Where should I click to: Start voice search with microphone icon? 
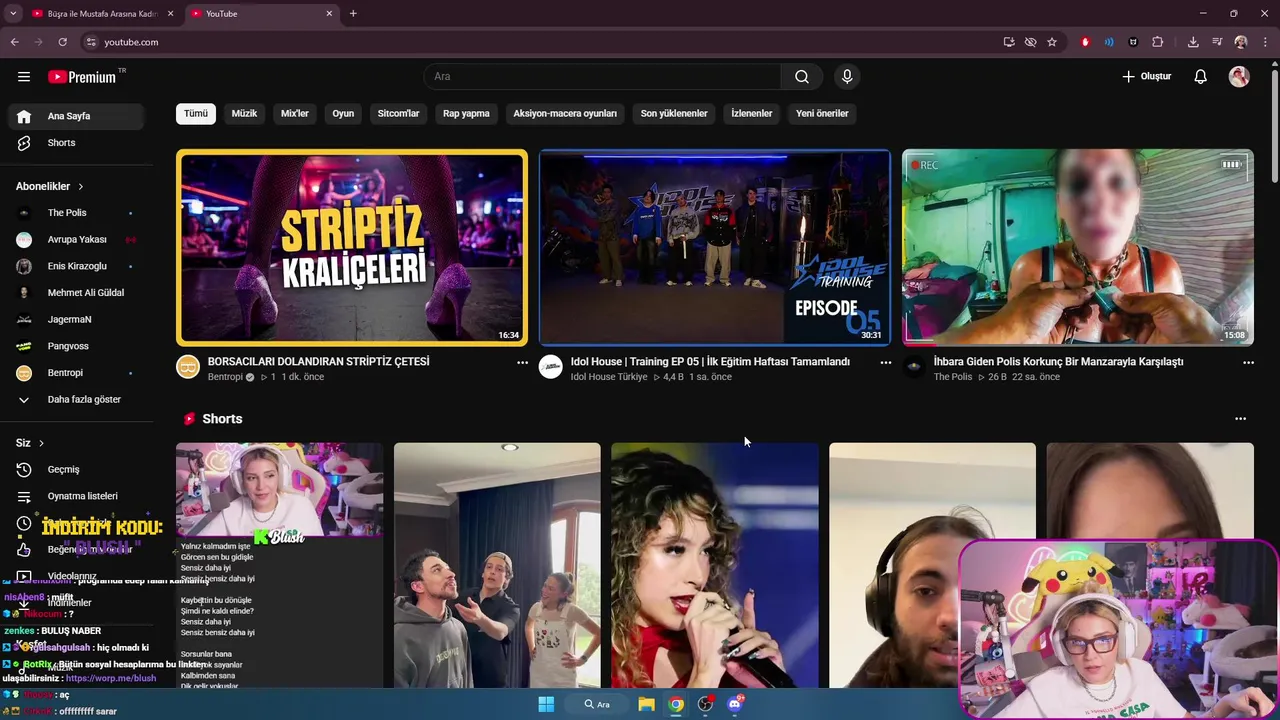click(x=847, y=77)
